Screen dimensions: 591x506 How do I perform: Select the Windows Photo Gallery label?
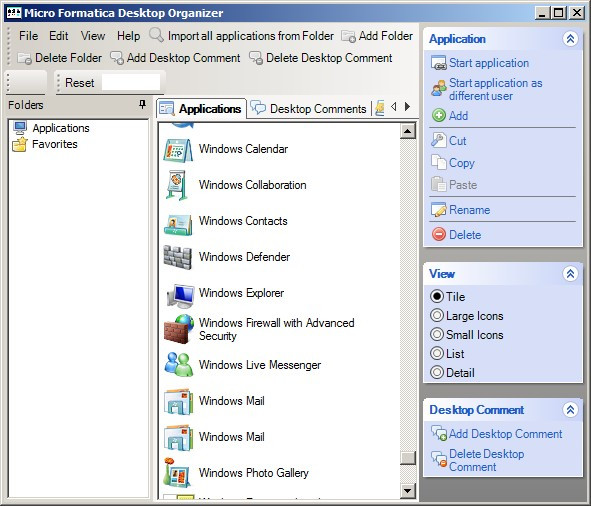(x=254, y=472)
